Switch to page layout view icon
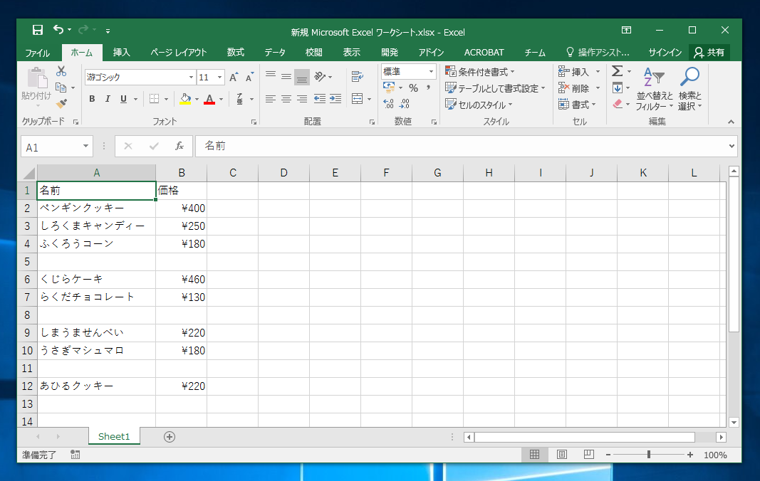The height and width of the screenshot is (481, 760). 562,454
